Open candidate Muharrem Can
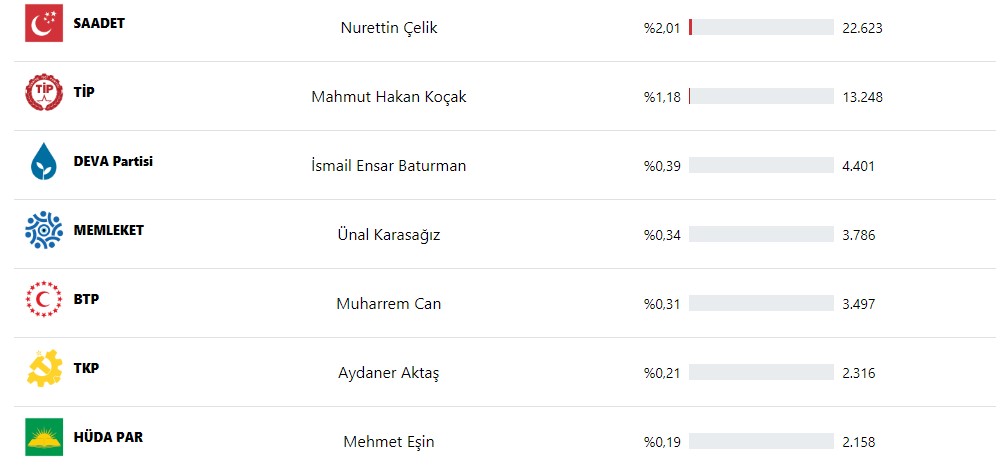The image size is (1007, 474). point(389,304)
